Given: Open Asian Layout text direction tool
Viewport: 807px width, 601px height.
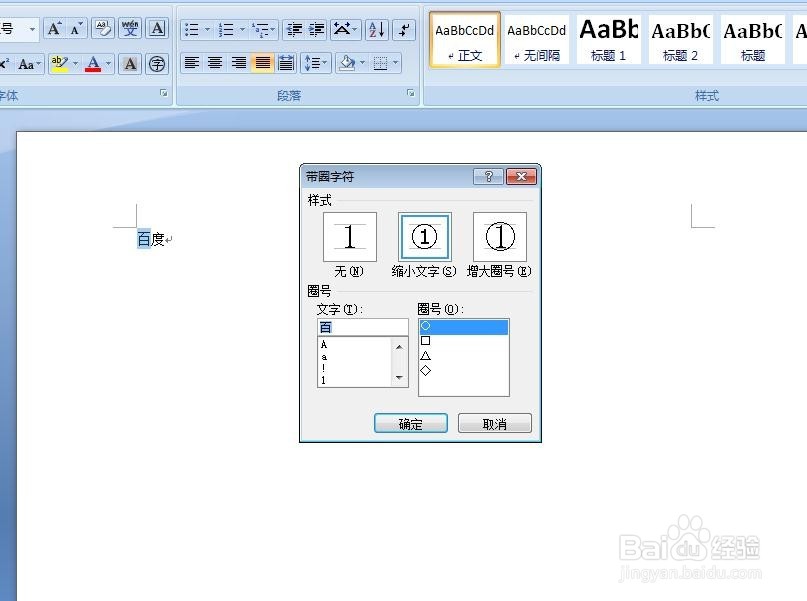Looking at the screenshot, I should pos(345,30).
